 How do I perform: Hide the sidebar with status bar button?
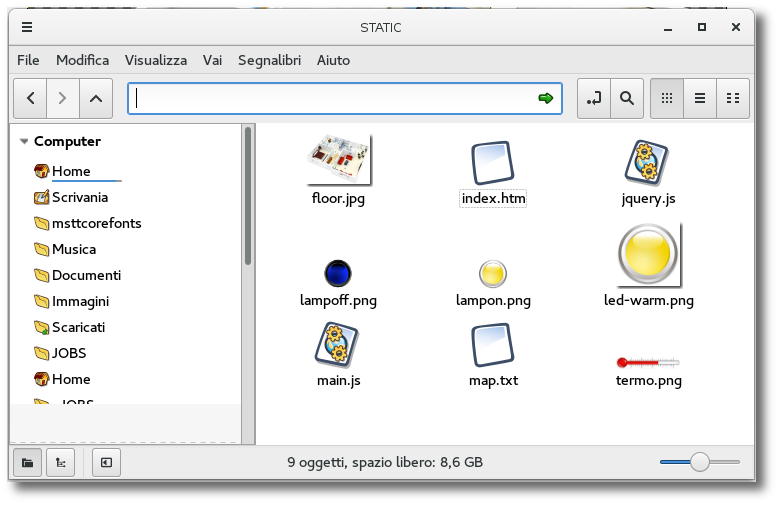coord(106,462)
